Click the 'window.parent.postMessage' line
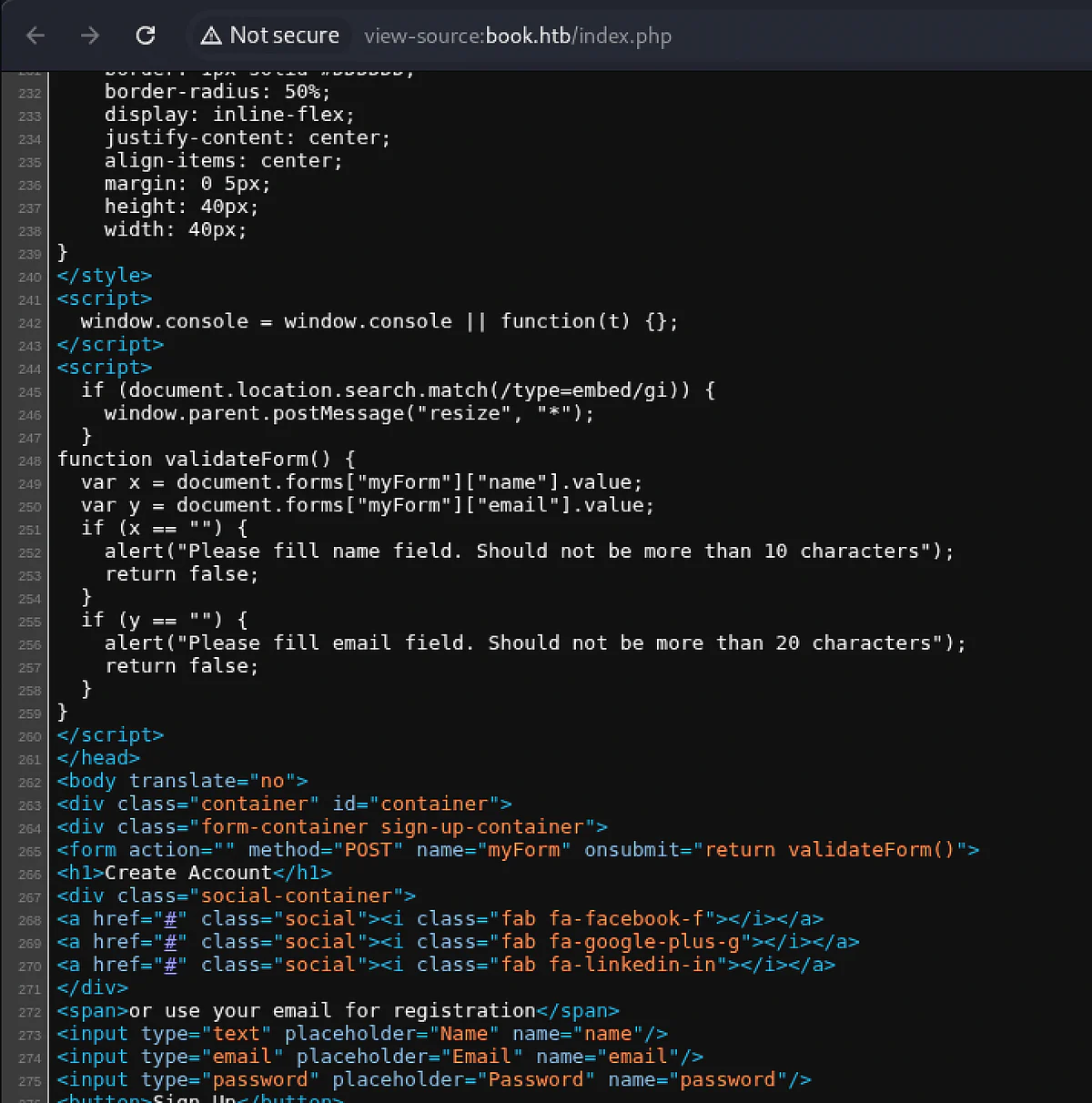The height and width of the screenshot is (1103, 1092). (349, 413)
